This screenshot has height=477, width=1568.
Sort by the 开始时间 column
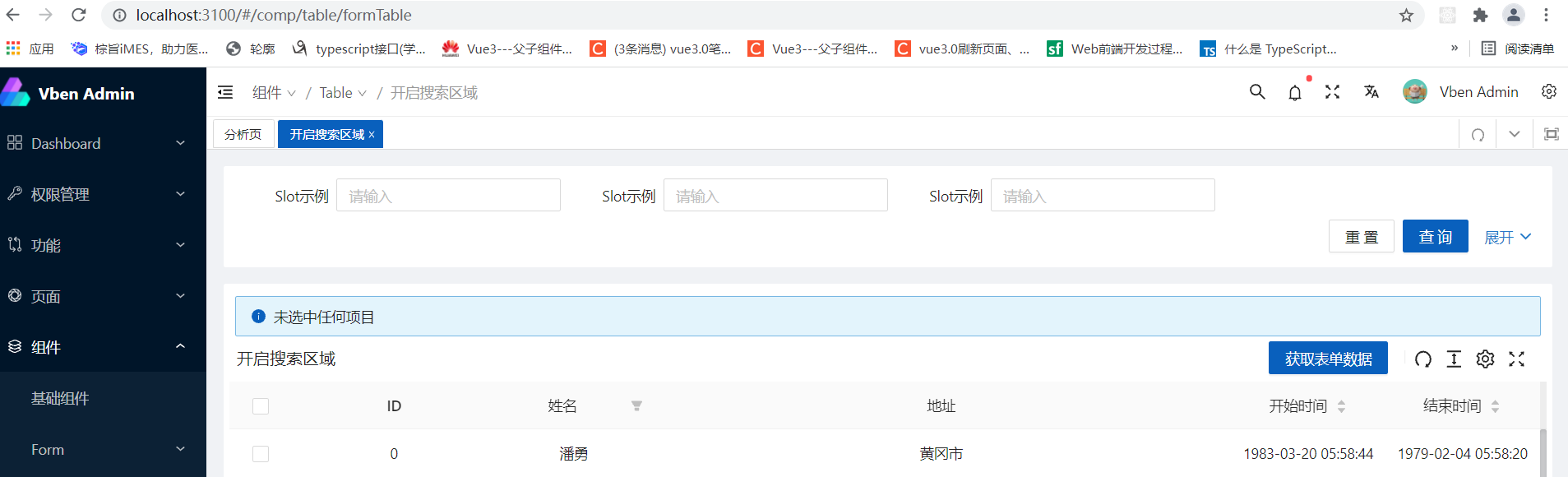[x=1307, y=406]
